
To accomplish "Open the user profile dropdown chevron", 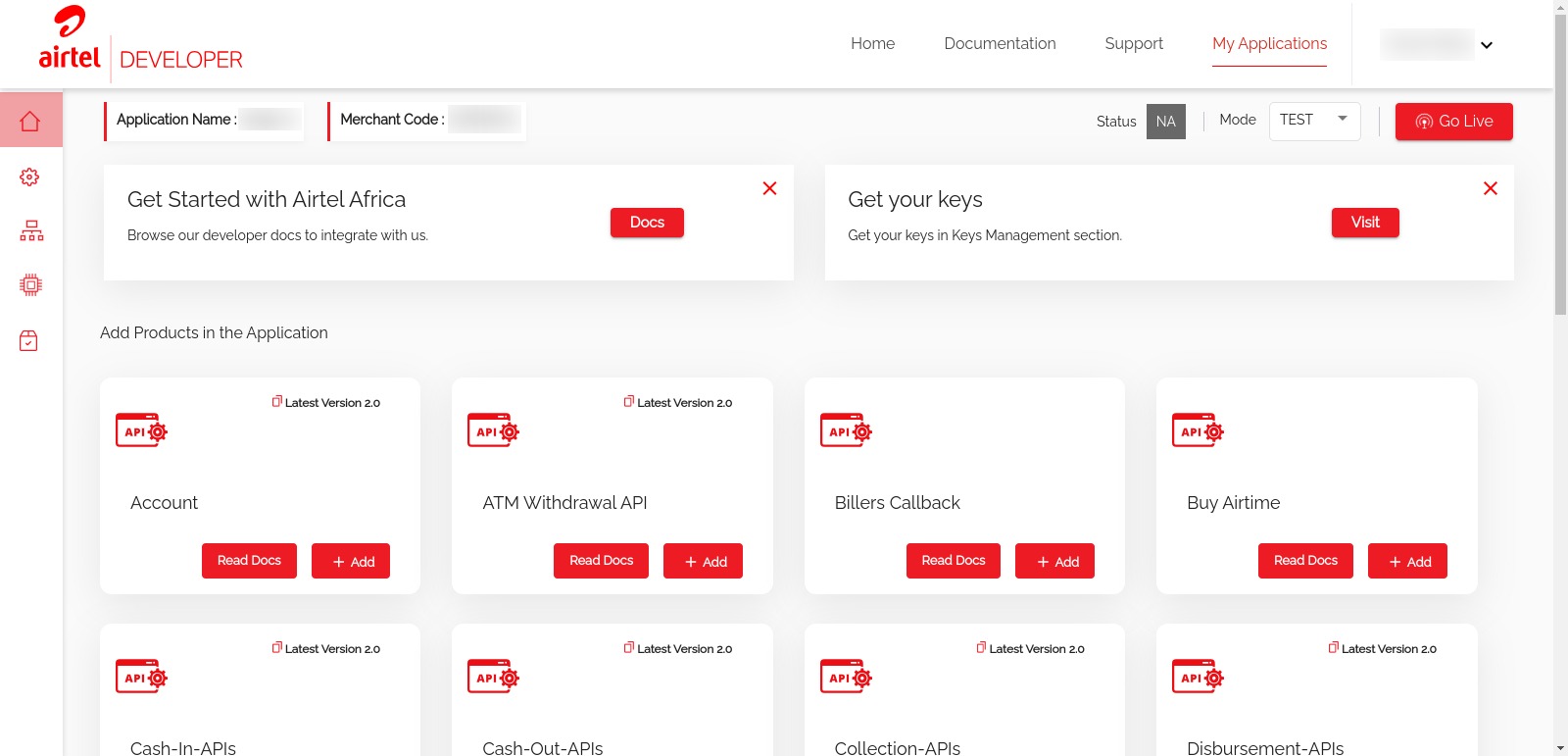I will (x=1487, y=45).
